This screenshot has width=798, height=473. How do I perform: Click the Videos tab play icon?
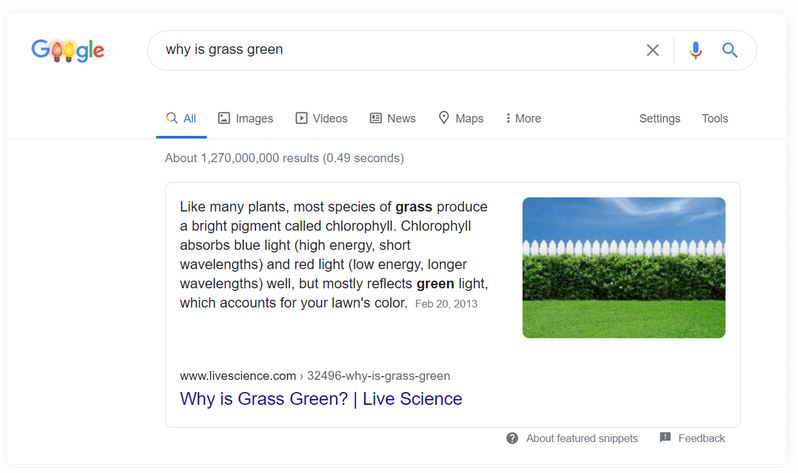tap(301, 118)
